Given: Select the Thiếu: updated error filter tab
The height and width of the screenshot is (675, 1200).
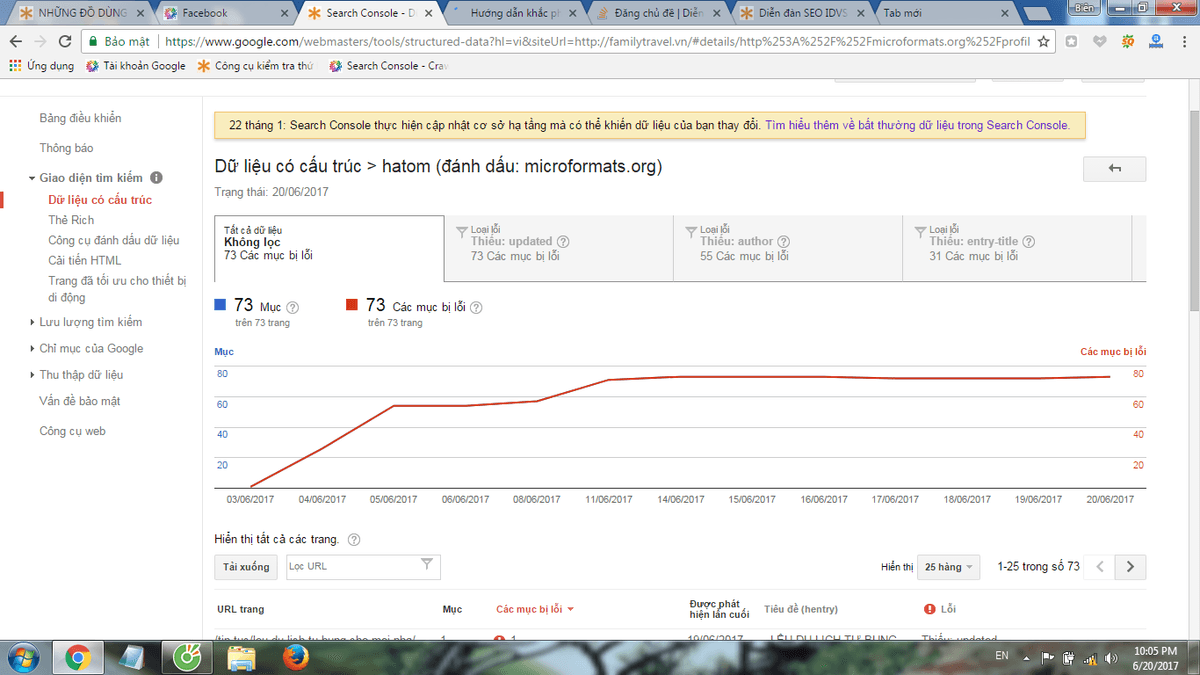Looking at the screenshot, I should click(x=559, y=248).
